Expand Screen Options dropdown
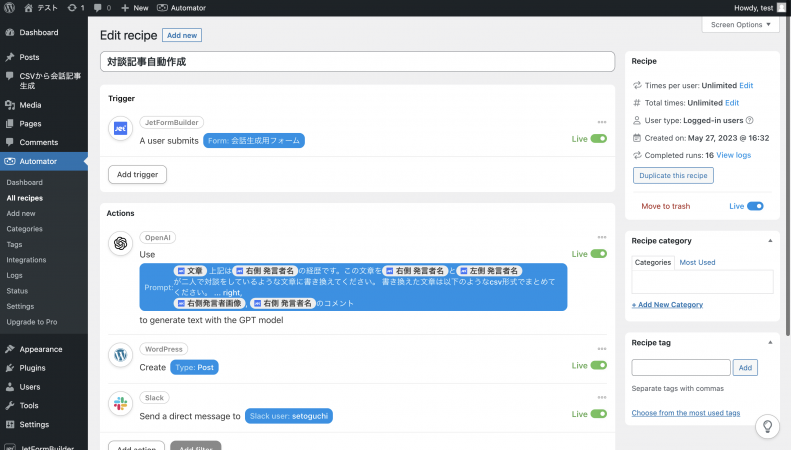 pos(740,25)
